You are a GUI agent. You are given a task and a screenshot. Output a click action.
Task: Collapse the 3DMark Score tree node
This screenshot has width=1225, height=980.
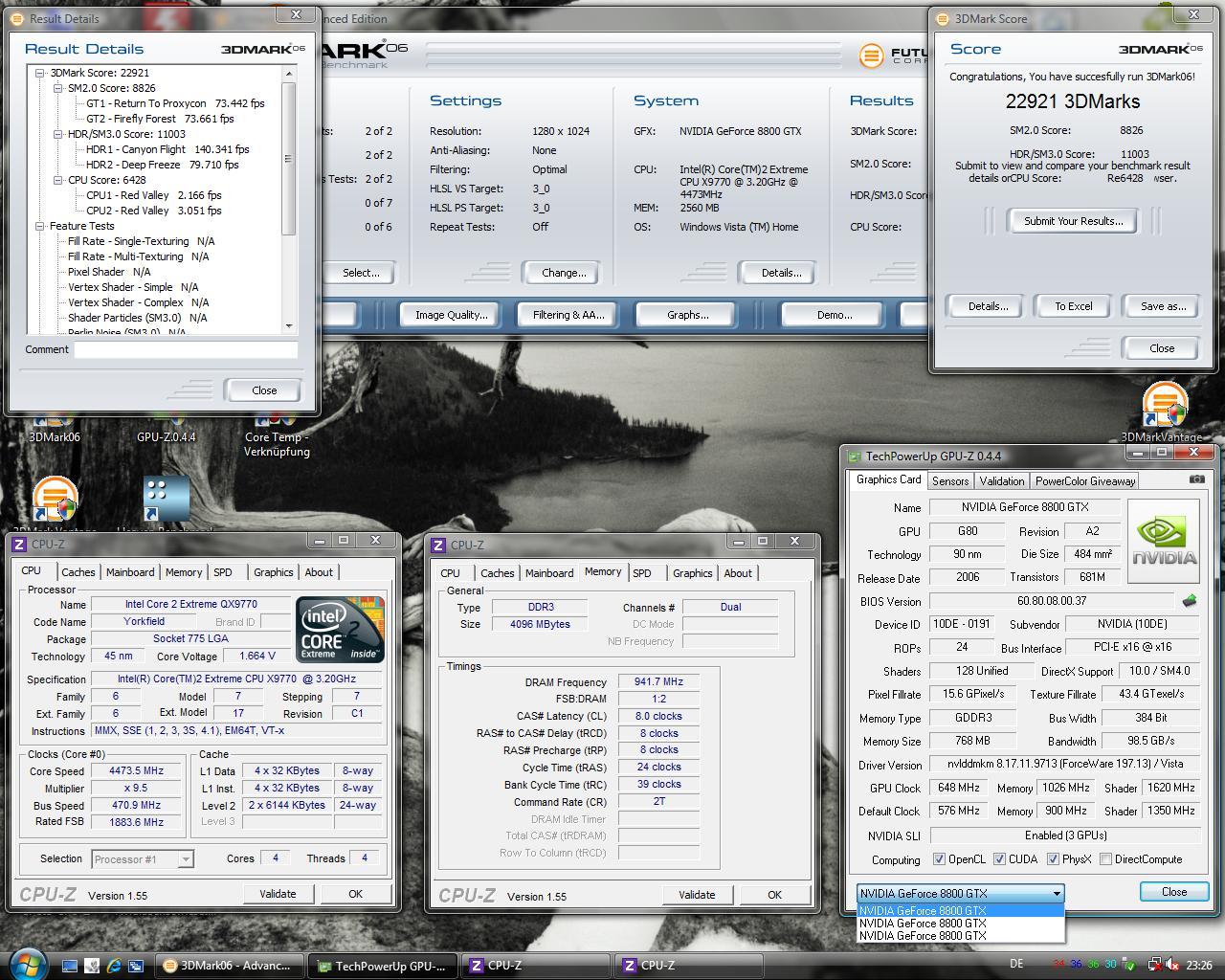coord(40,73)
